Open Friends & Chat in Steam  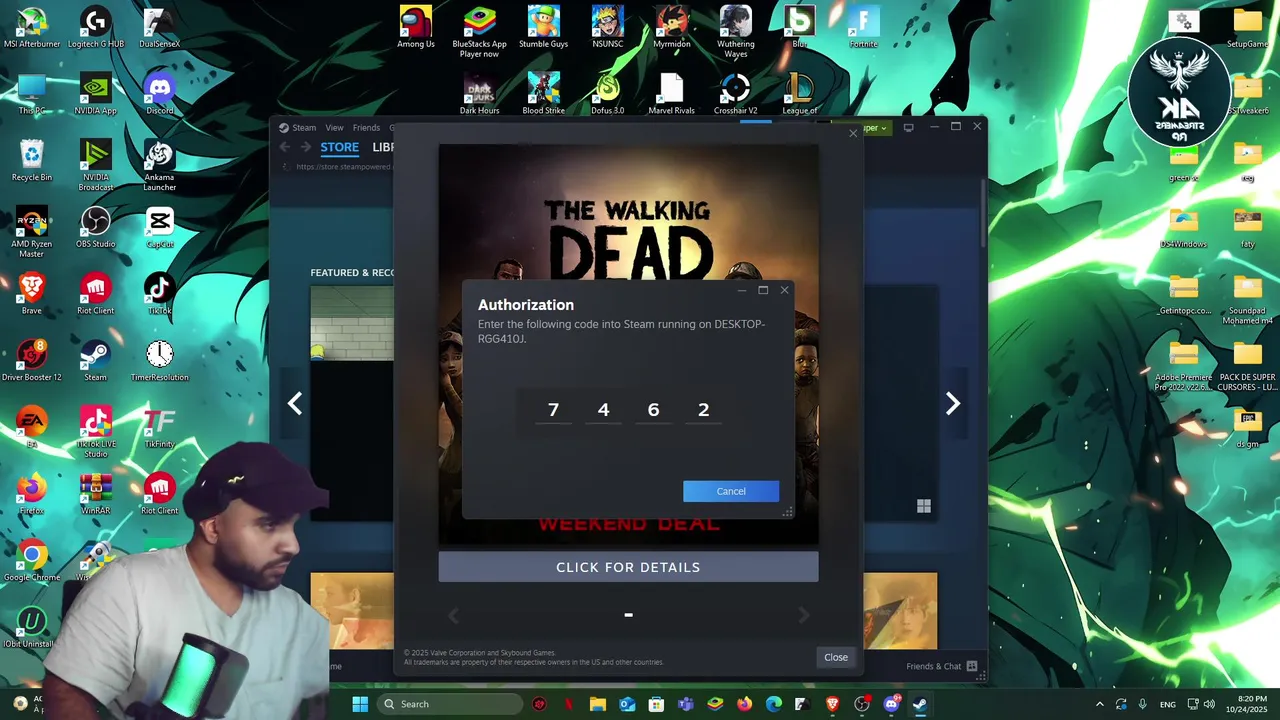point(941,666)
